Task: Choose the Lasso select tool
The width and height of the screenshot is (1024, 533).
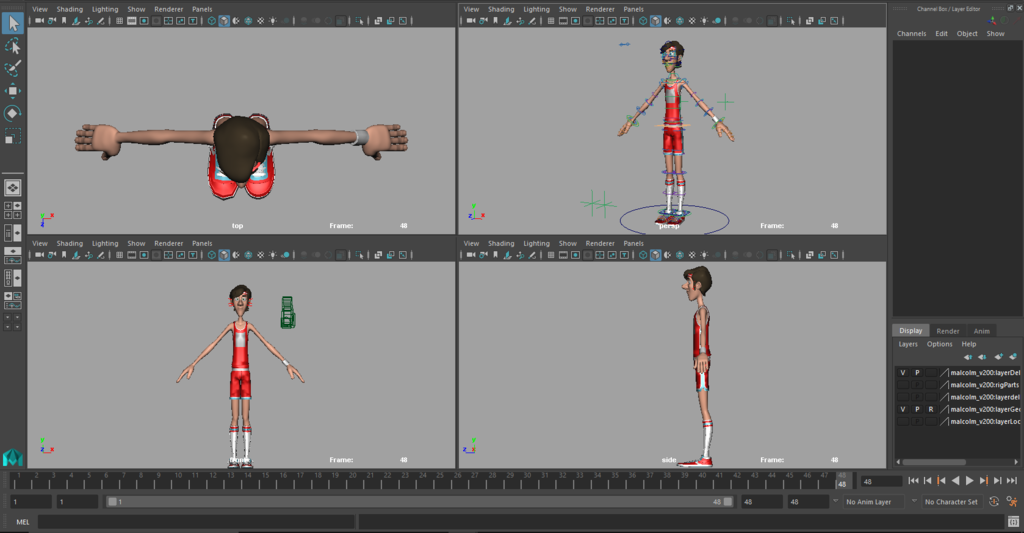Action: point(12,46)
